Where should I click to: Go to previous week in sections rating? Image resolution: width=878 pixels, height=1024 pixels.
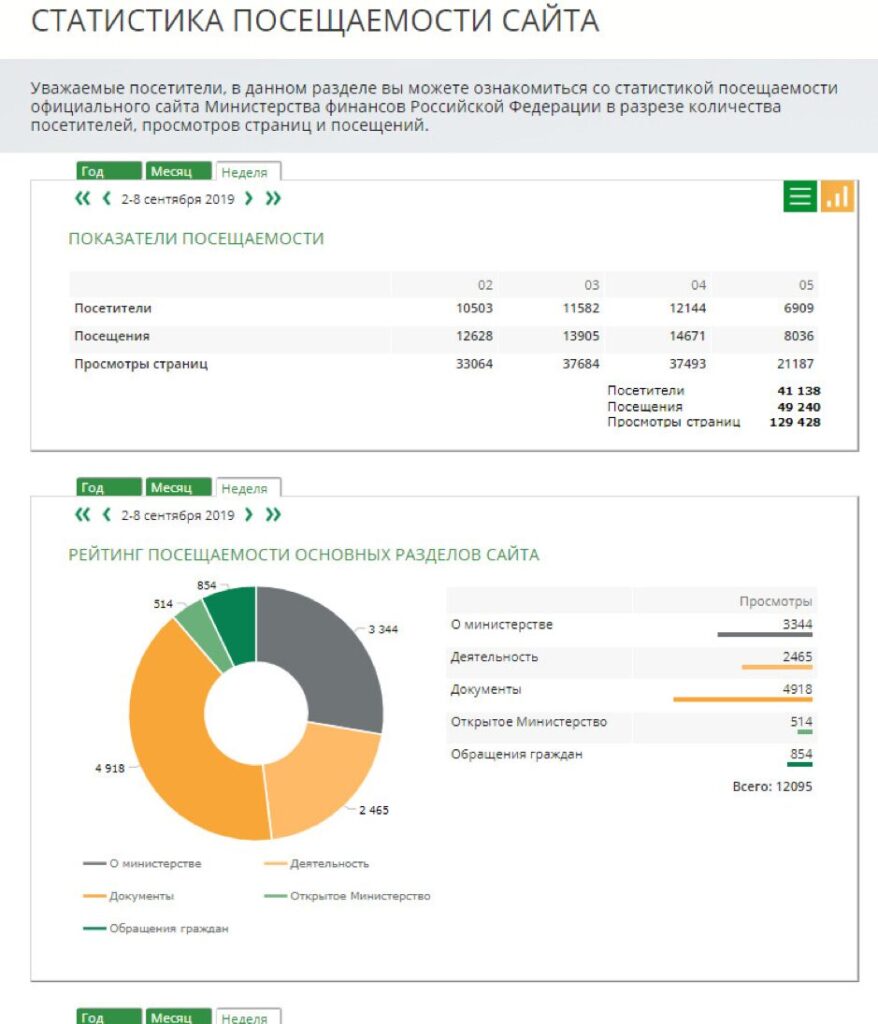click(106, 515)
